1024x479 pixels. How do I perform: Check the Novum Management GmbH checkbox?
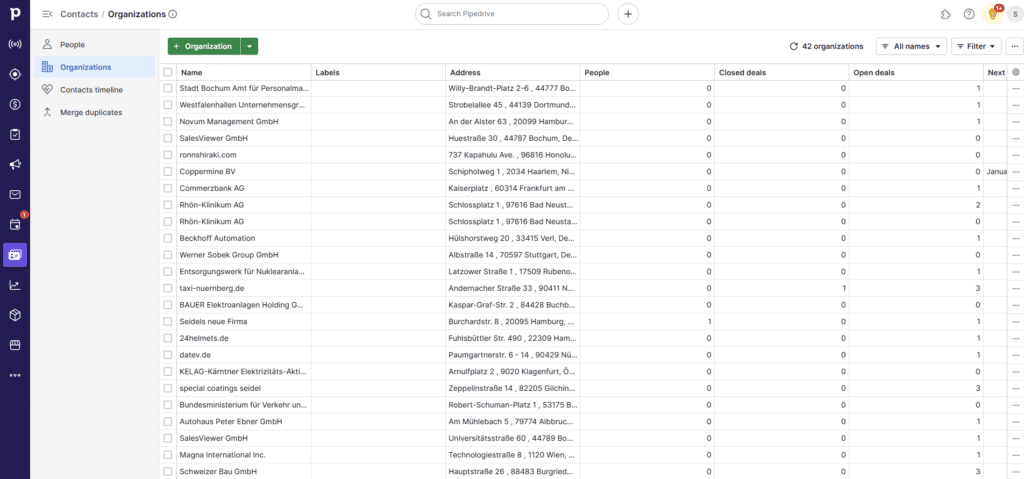tap(168, 122)
